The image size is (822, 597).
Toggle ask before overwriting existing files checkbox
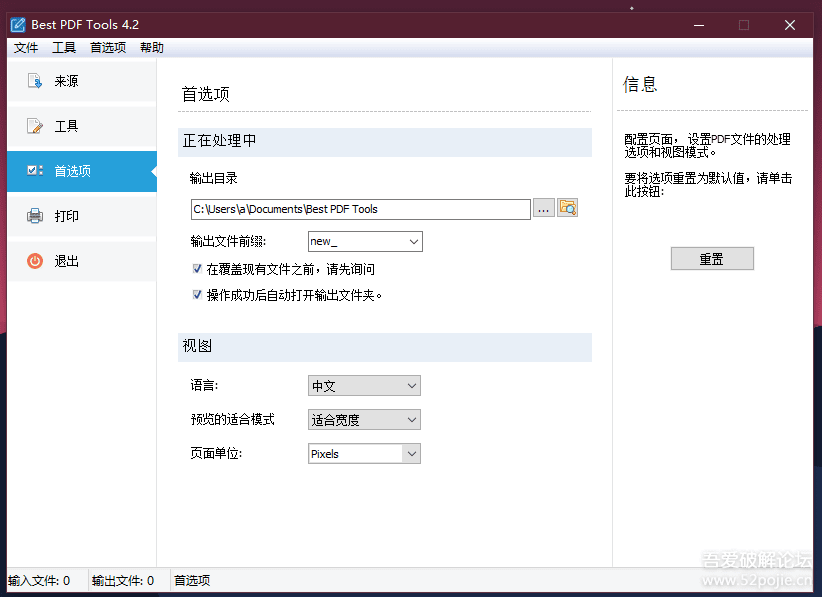pos(197,269)
